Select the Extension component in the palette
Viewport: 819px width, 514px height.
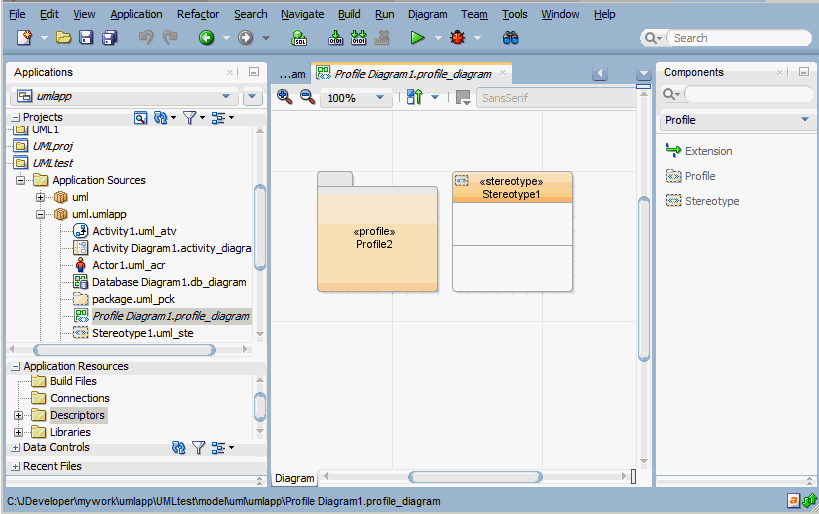pos(699,151)
